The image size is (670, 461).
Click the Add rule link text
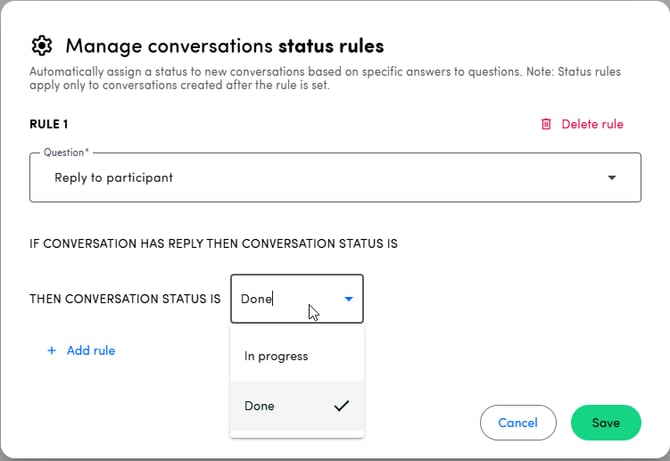pos(91,351)
